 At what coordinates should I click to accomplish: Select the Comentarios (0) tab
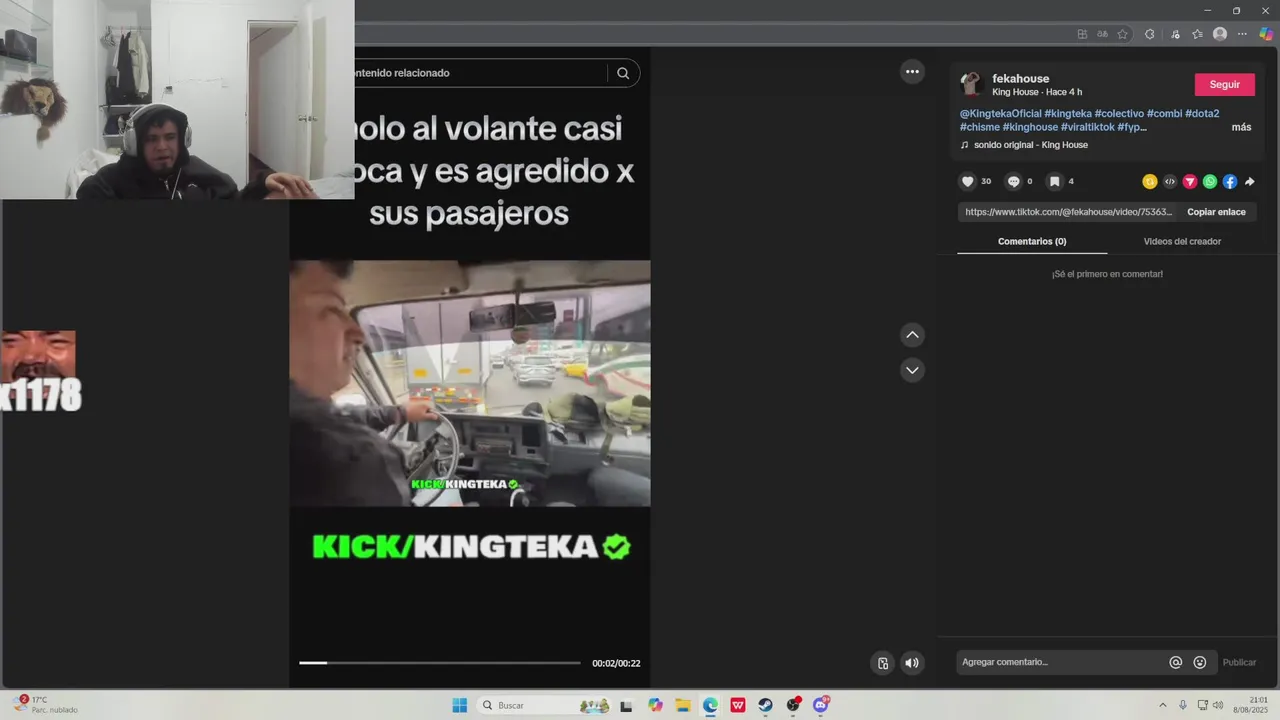coord(1032,241)
